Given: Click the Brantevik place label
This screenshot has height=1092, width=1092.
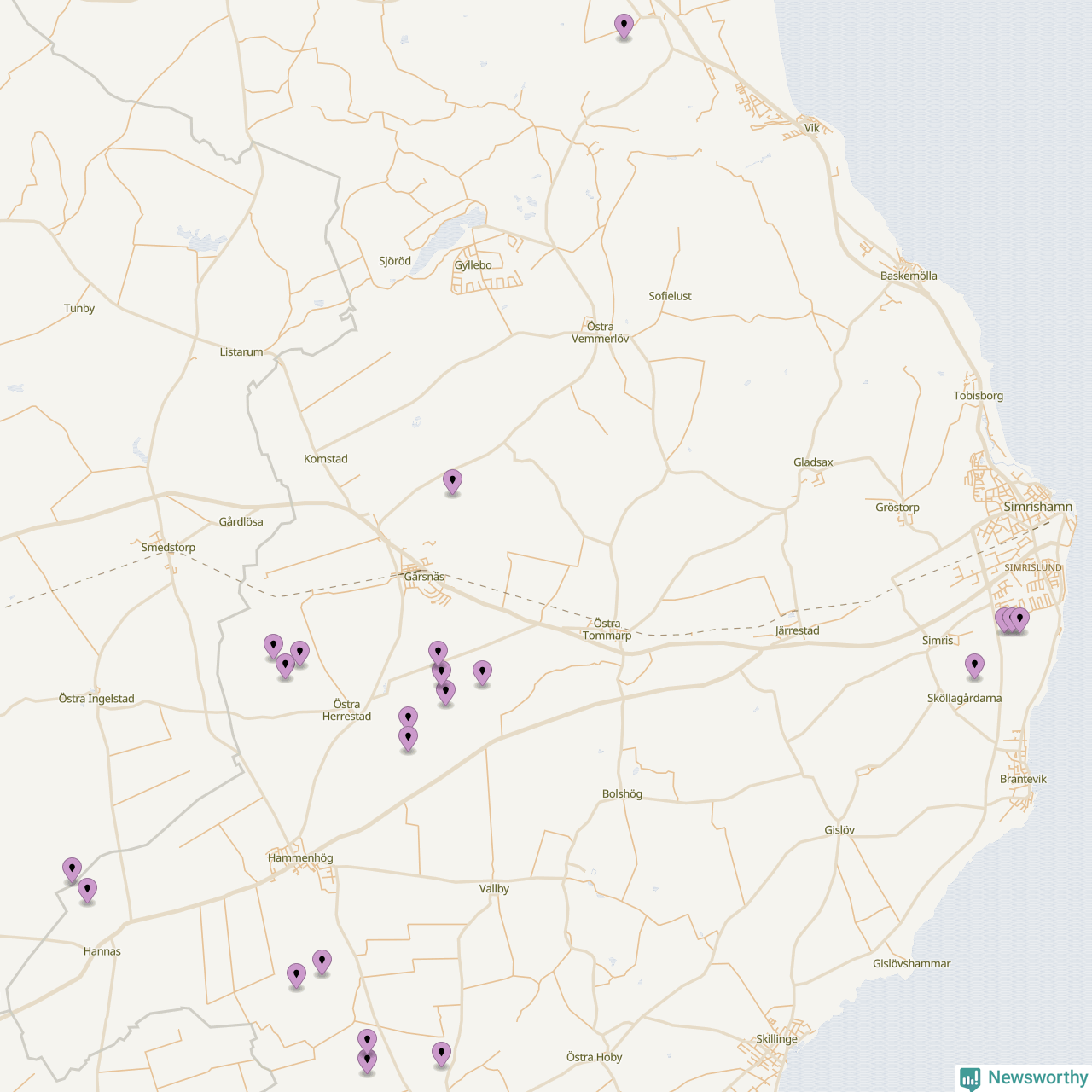Looking at the screenshot, I should (1023, 779).
